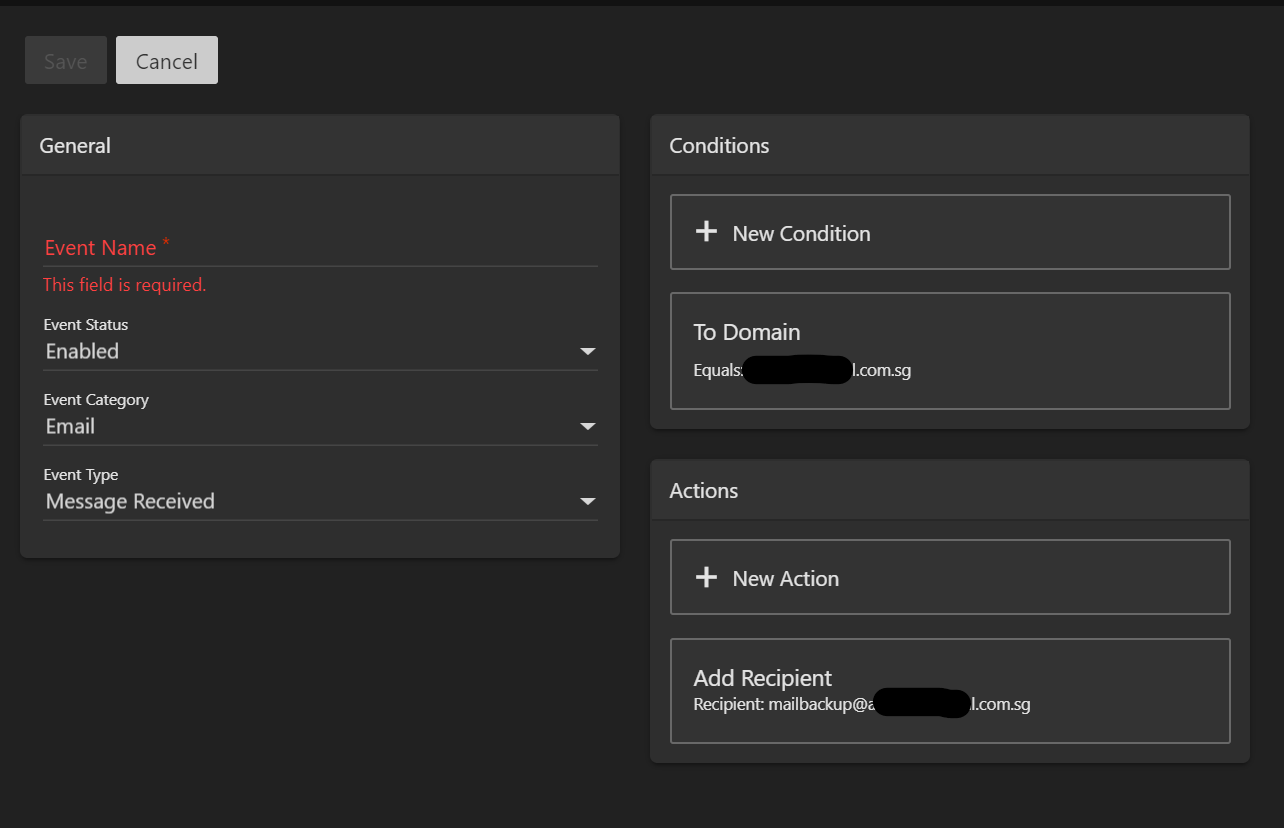Click the Event Type dropdown arrow

(x=587, y=502)
